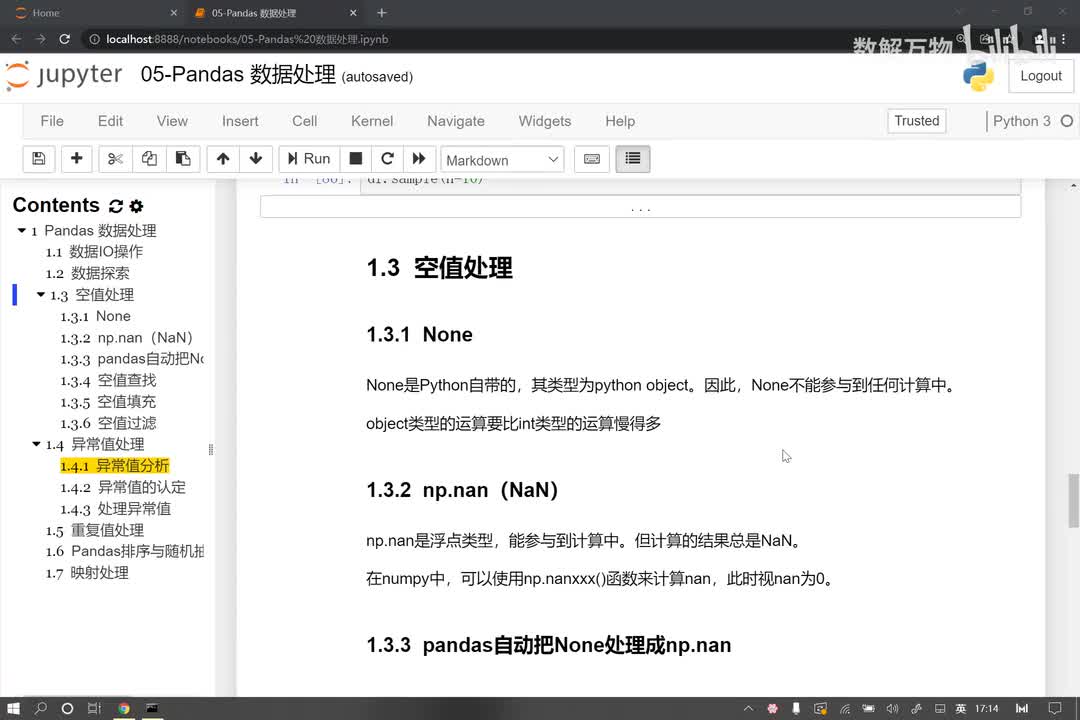Restart the kernel icon

[x=387, y=159]
